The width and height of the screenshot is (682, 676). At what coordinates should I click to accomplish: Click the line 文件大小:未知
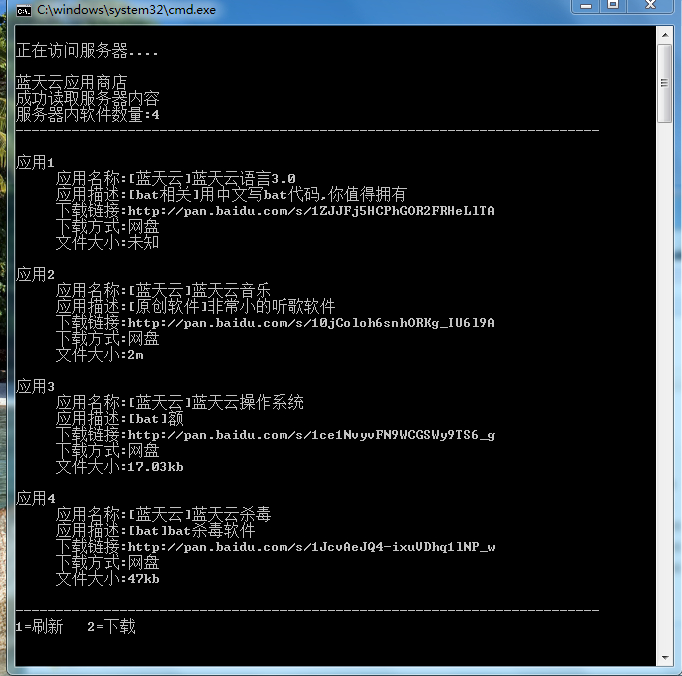coord(107,243)
